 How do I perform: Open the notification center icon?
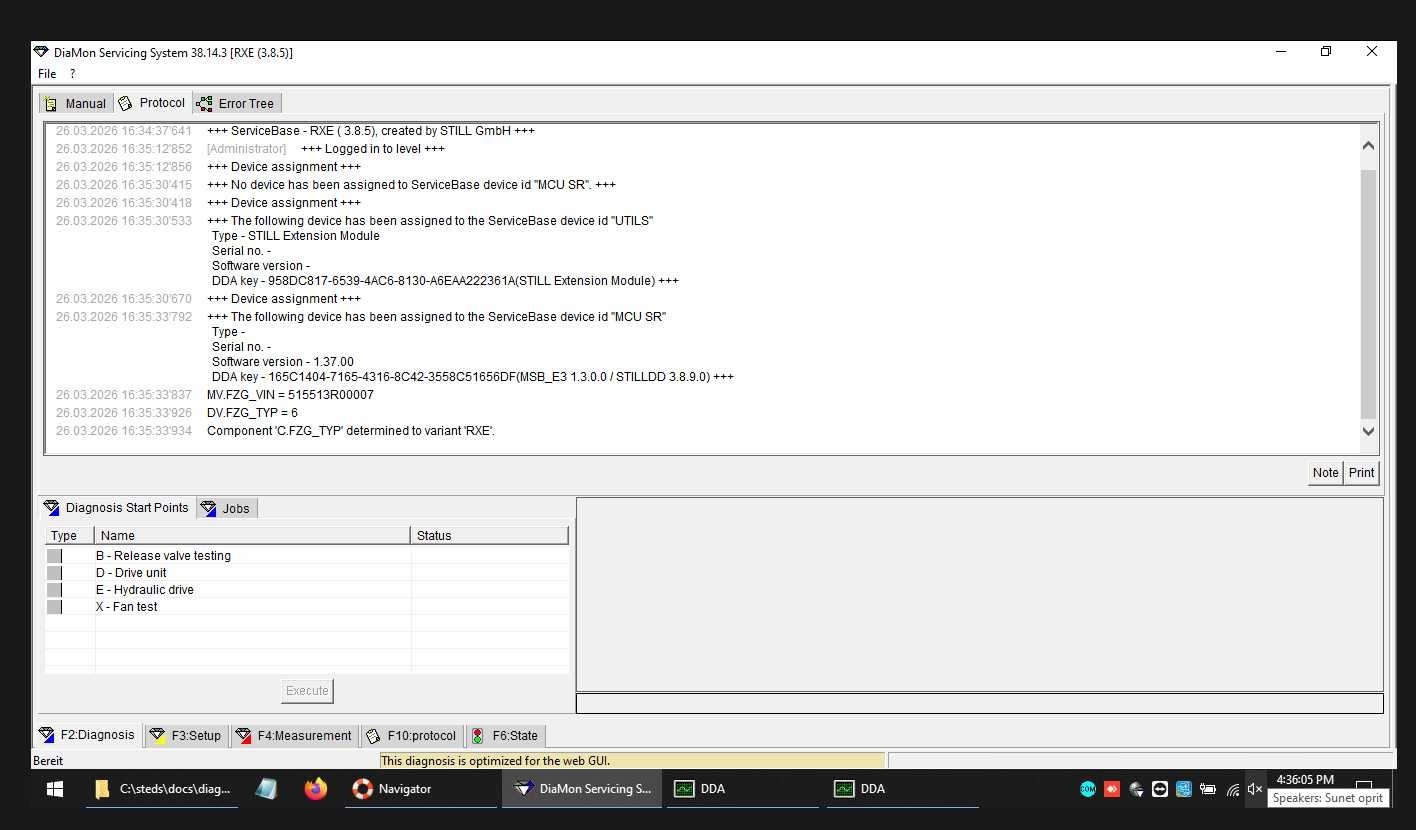click(1363, 784)
